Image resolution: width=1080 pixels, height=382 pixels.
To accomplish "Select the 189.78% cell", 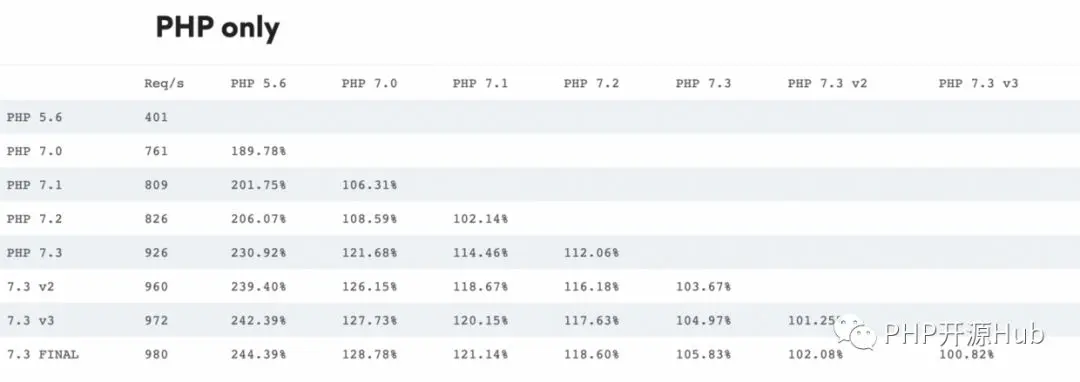I will (258, 151).
